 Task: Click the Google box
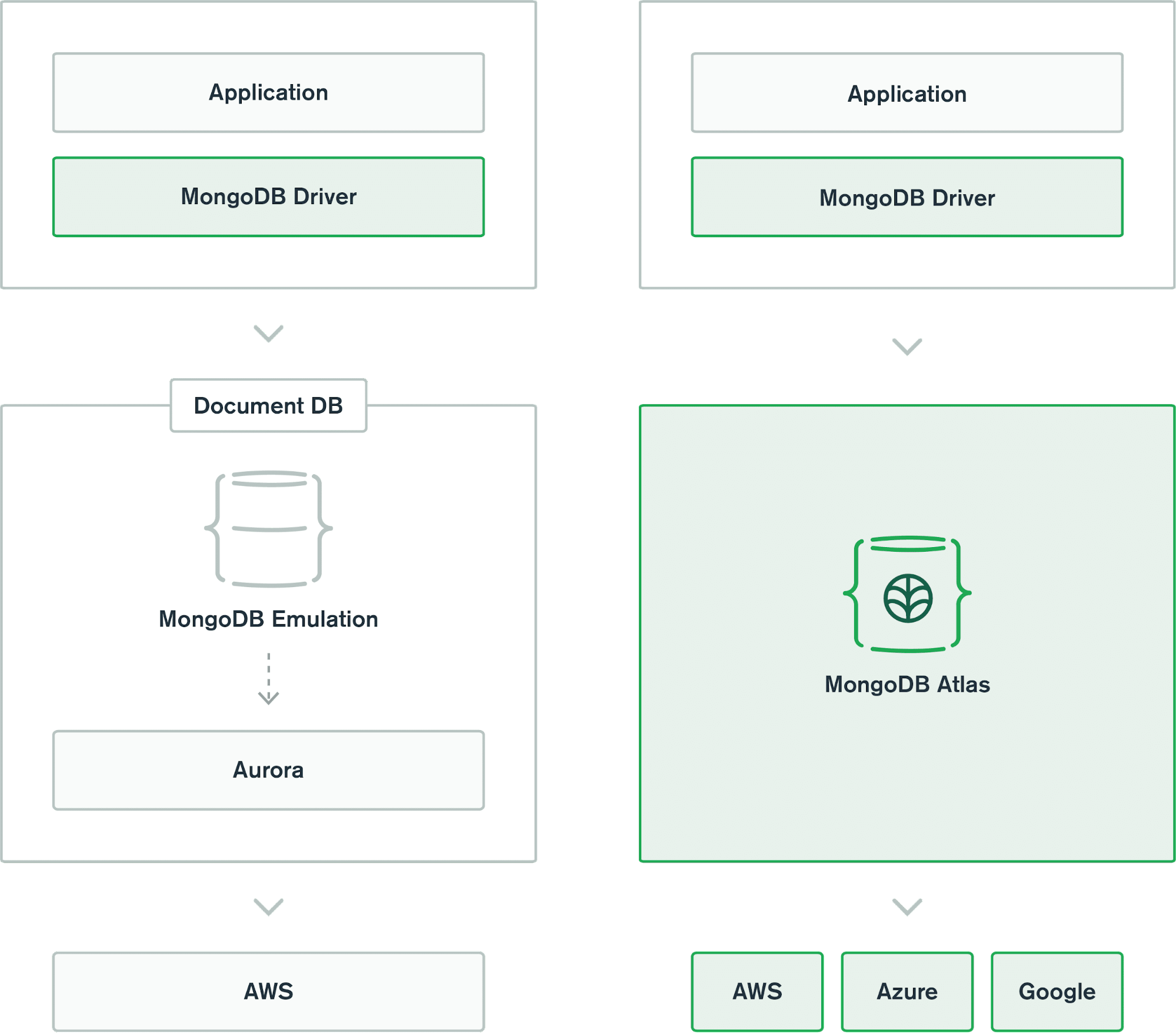(1057, 991)
